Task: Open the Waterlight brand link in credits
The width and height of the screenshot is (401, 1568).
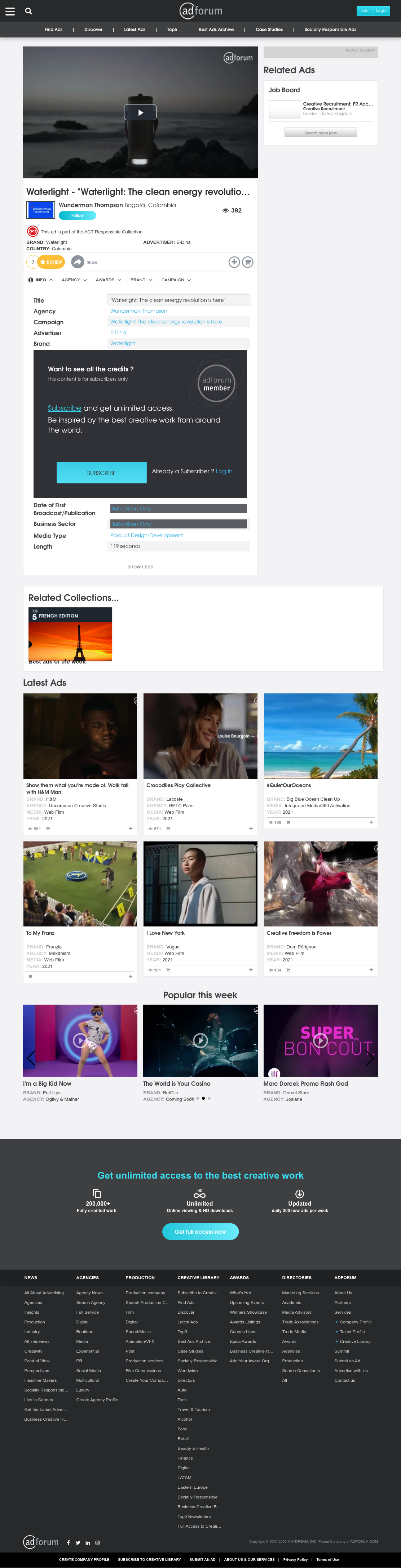Action: [123, 343]
